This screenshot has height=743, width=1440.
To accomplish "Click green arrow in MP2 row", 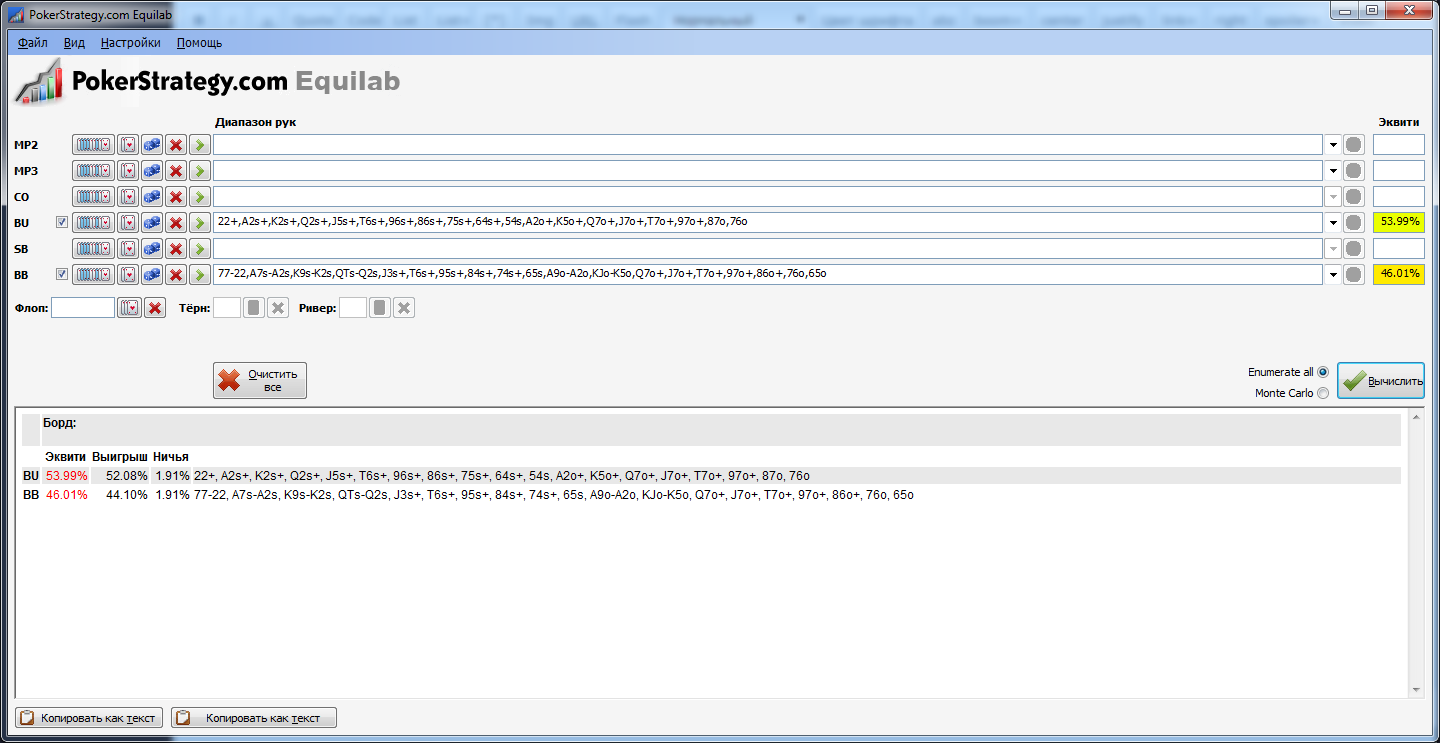I will 200,145.
